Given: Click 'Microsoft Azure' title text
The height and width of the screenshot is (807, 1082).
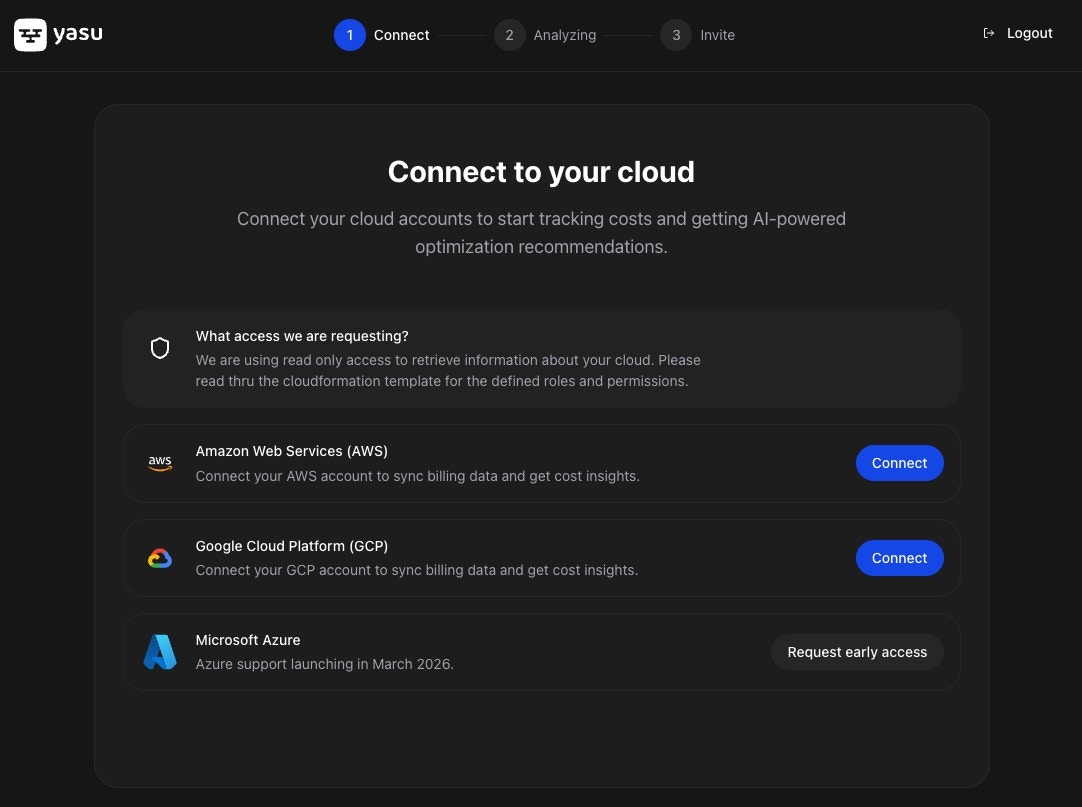Looking at the screenshot, I should (248, 640).
